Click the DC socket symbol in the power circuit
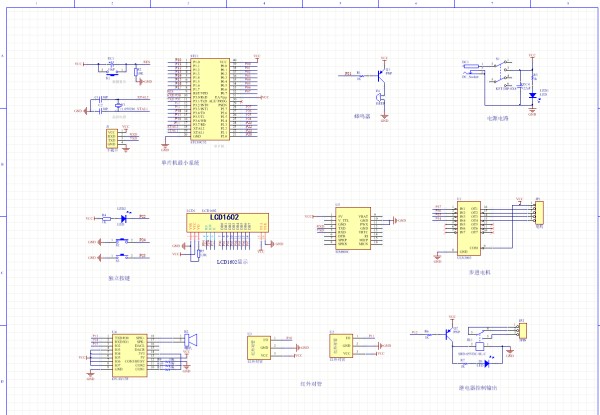600x415 pixels. (x=470, y=69)
